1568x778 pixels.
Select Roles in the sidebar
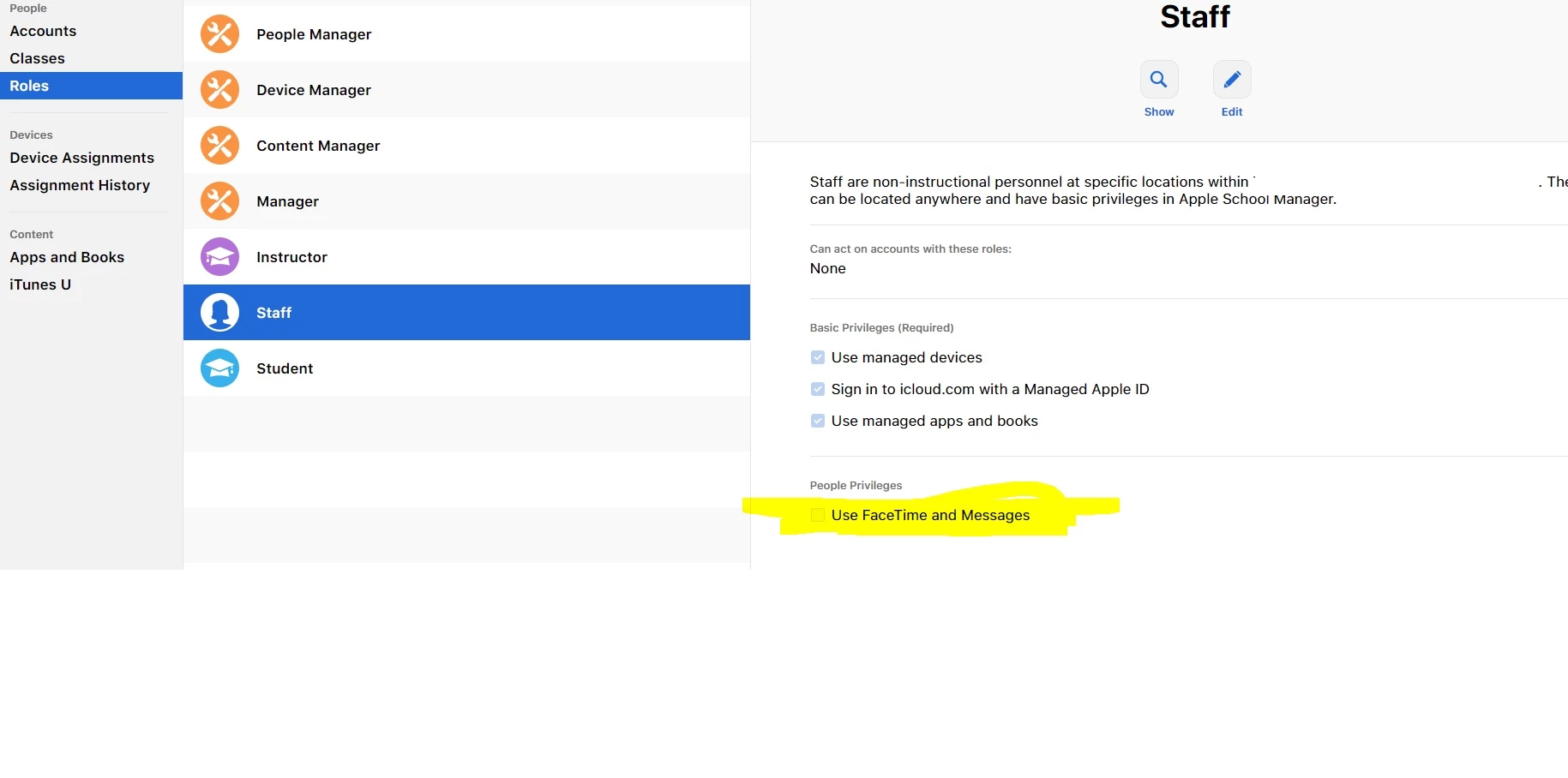[91, 86]
